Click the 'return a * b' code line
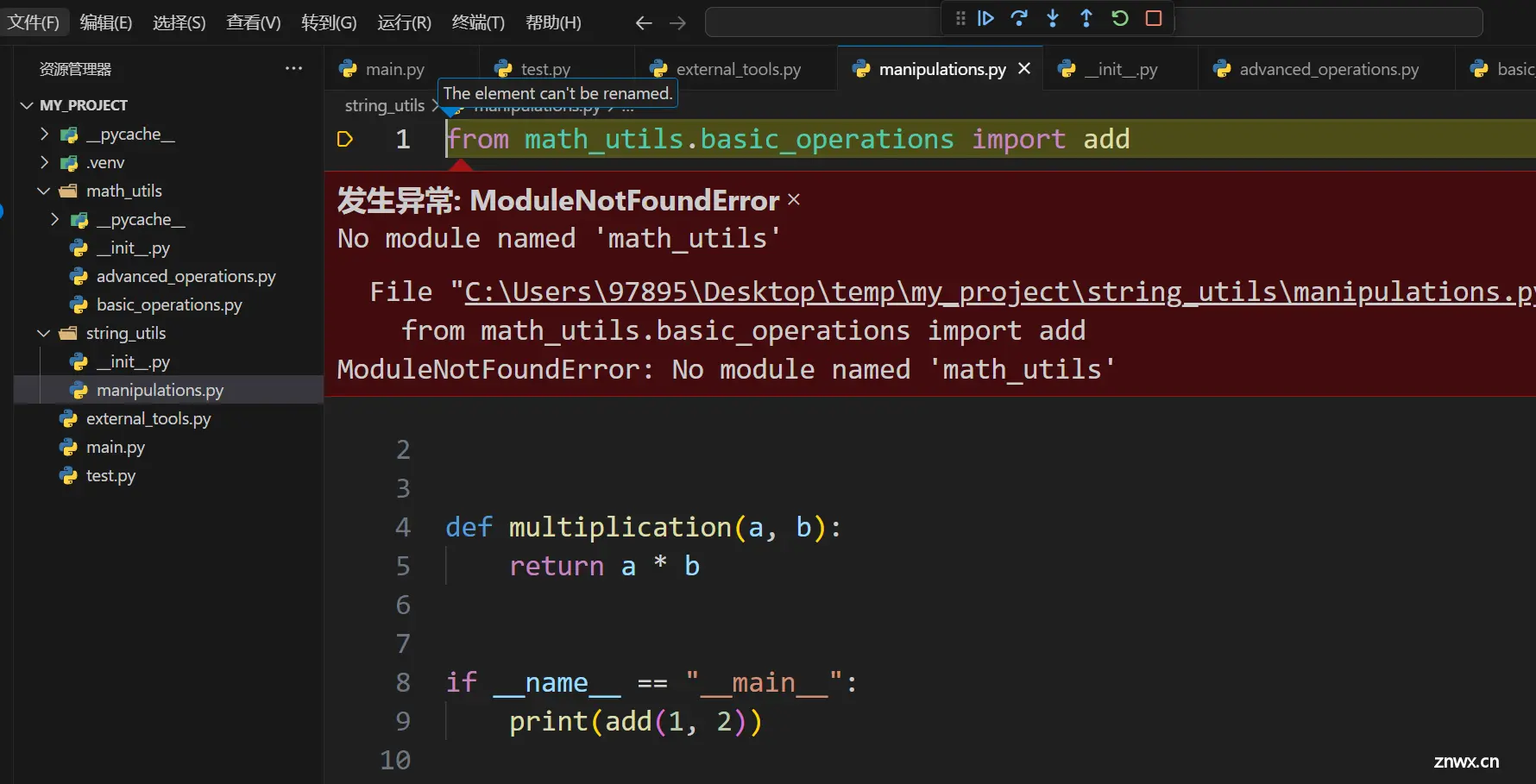The image size is (1536, 784). [x=604, y=566]
